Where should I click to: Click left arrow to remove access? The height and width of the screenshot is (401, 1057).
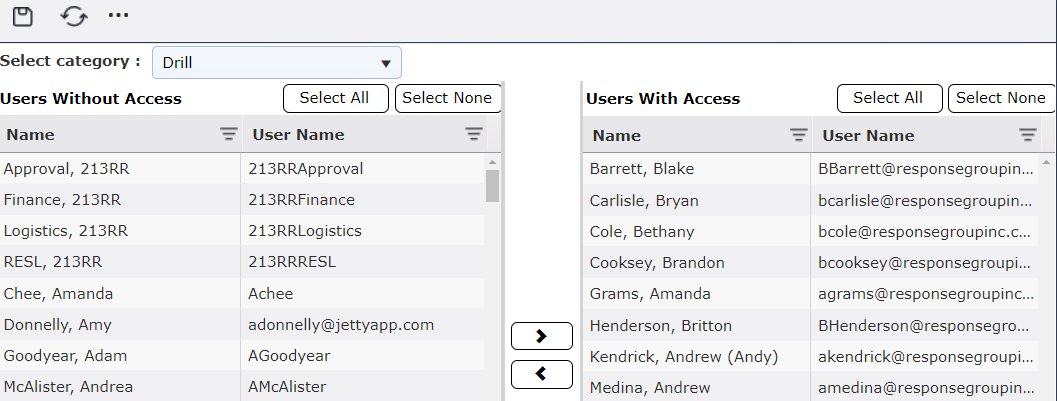[x=541, y=374]
